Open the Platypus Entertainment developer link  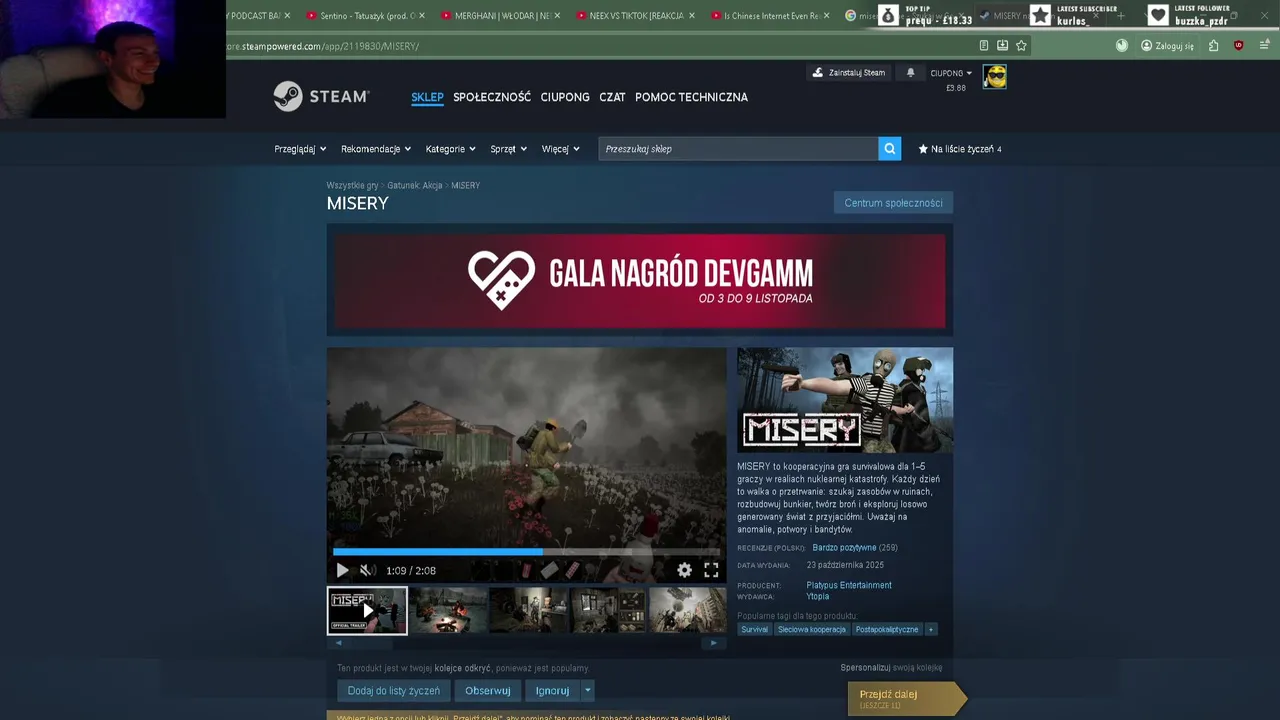click(x=849, y=585)
